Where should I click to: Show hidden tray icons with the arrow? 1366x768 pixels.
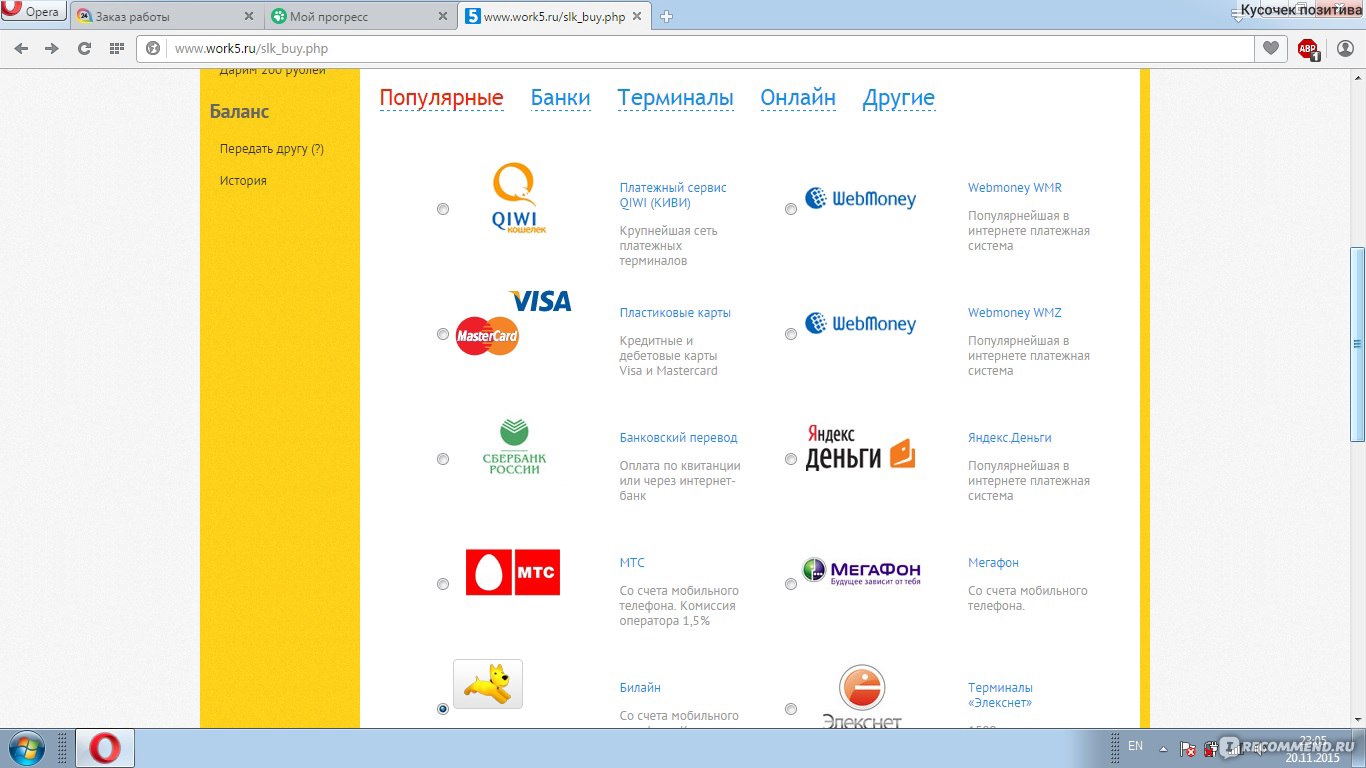pos(1163,747)
